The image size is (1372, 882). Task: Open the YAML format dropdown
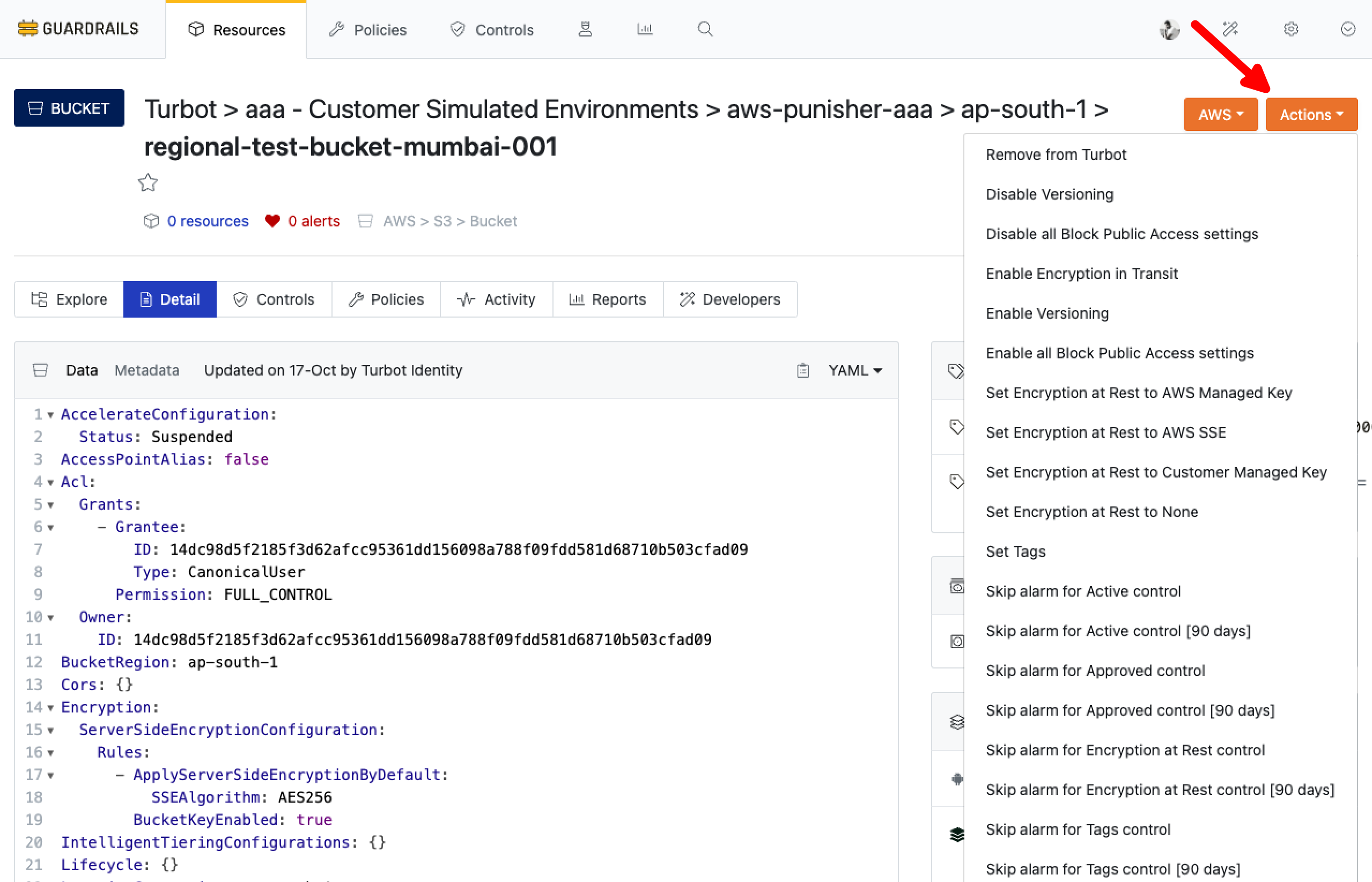click(854, 371)
